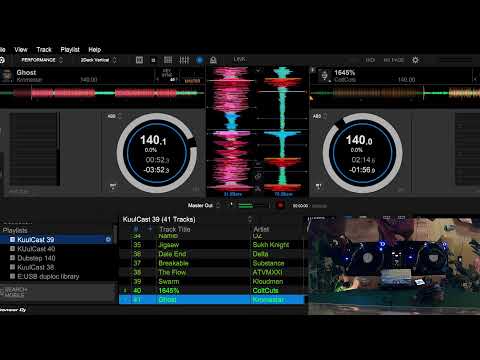Click the sync icon on KuulCast 39 row
The height and width of the screenshot is (360, 480).
108,239
